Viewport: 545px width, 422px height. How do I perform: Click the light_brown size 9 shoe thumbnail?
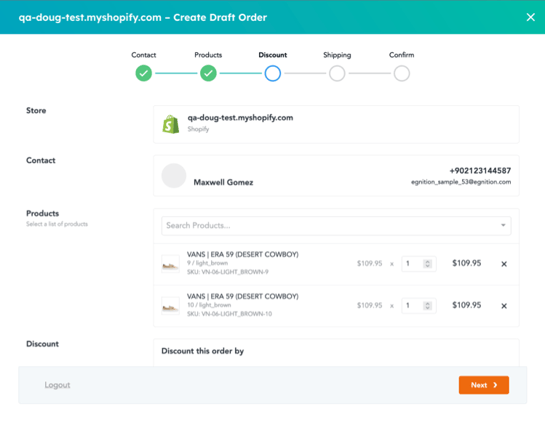coord(170,264)
